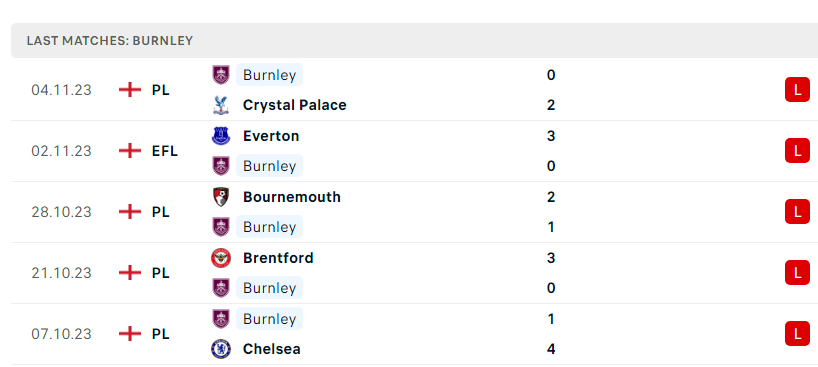
Task: Click England flag in the 07.10.23 row
Action: click(x=130, y=334)
